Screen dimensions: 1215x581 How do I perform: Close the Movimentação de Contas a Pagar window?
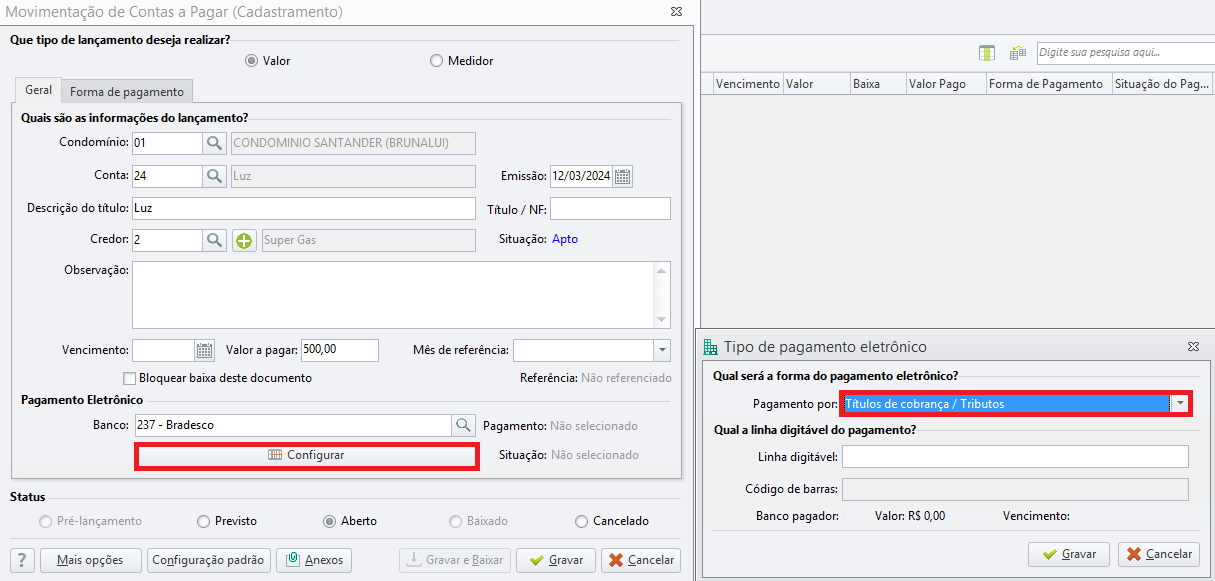point(678,12)
